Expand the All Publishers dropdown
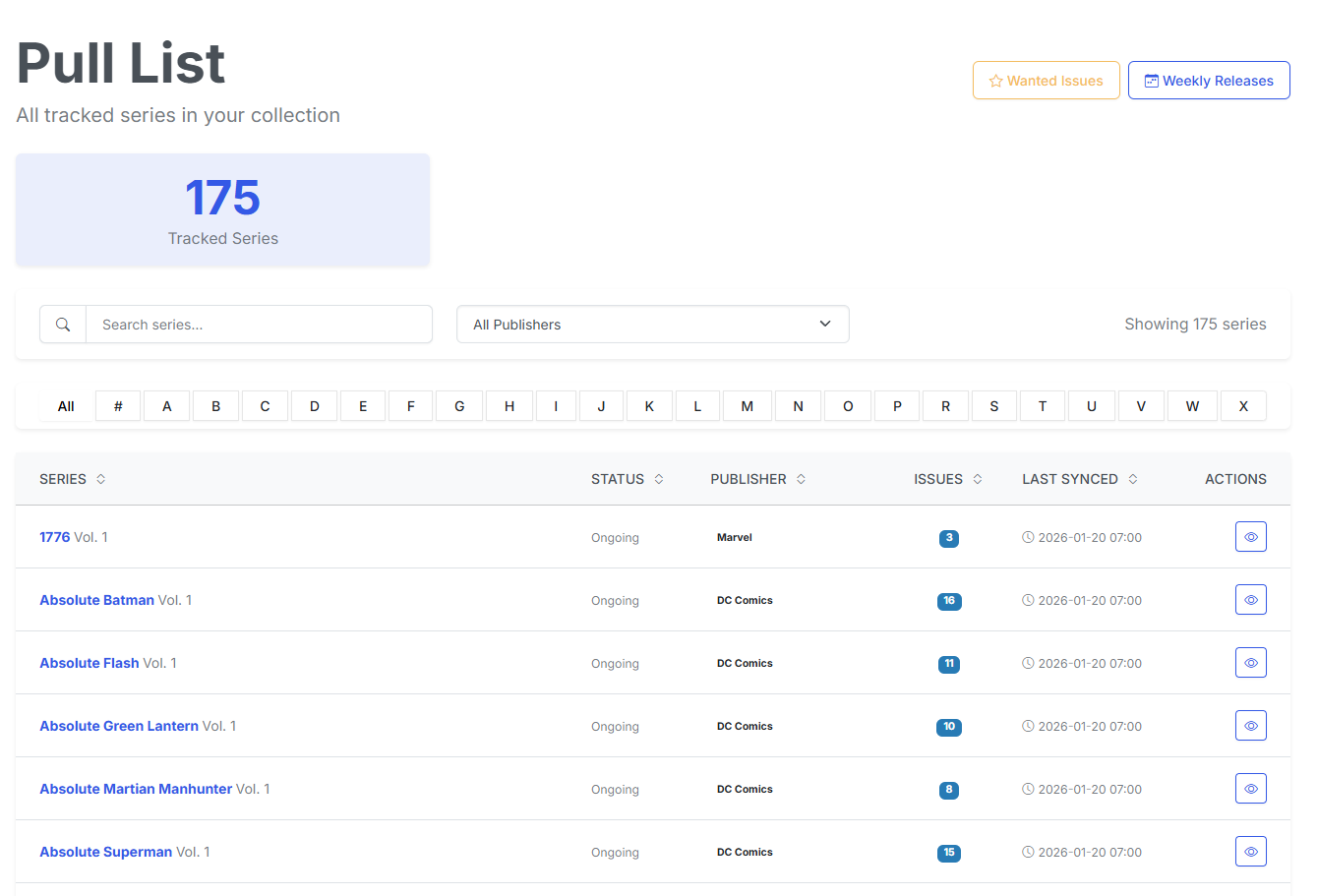The width and height of the screenshot is (1317, 896). coord(652,325)
